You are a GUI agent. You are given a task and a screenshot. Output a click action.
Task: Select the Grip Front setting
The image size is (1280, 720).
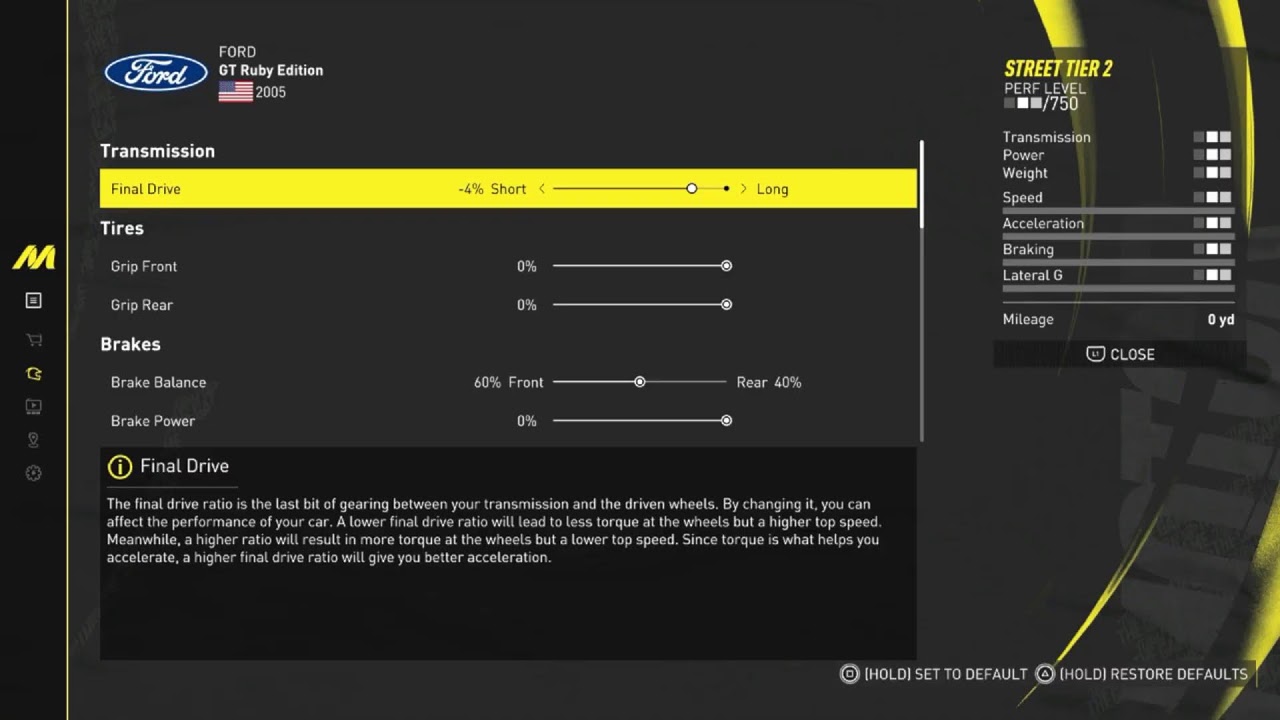[x=508, y=266]
